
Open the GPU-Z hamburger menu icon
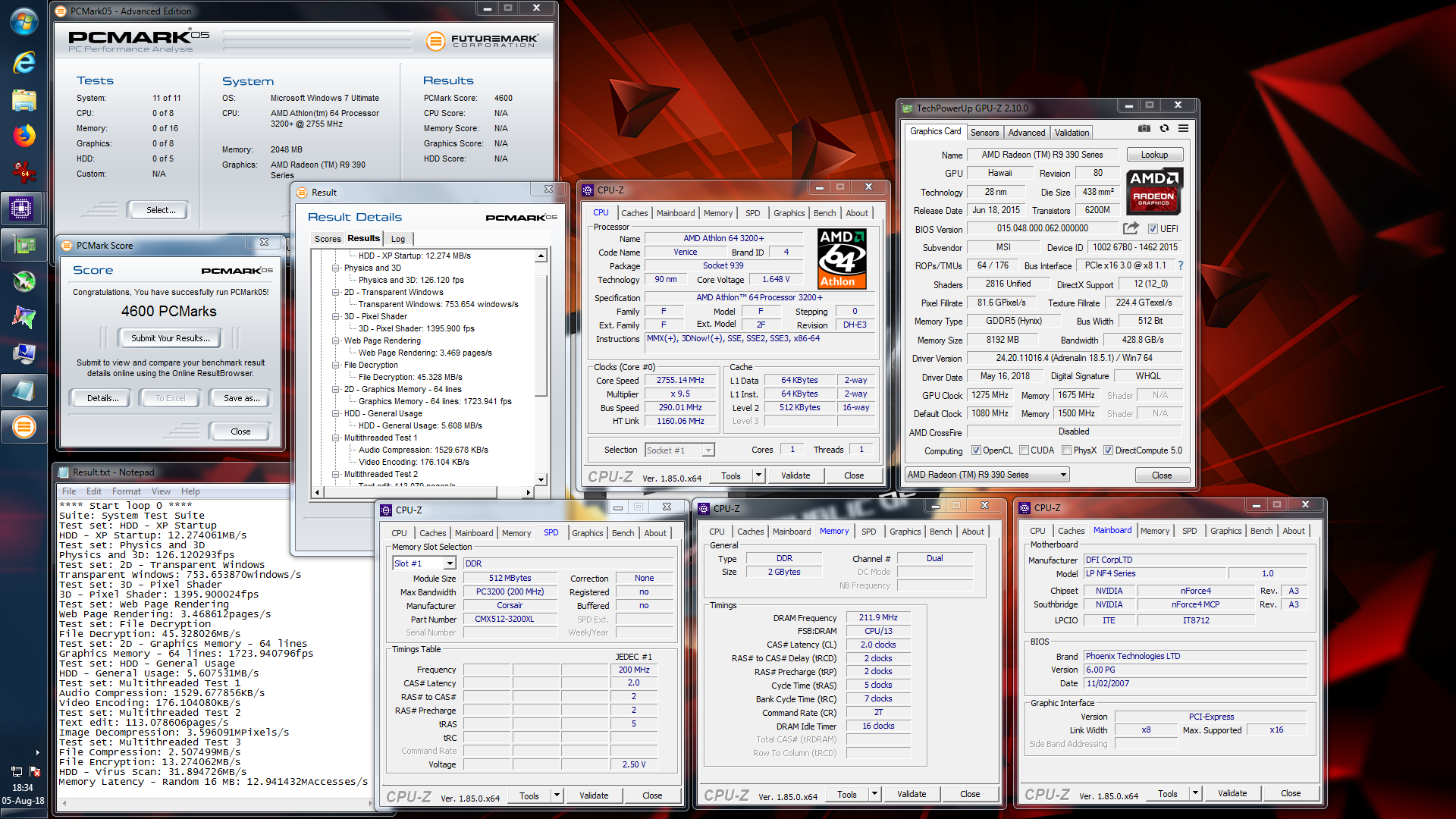click(1183, 129)
